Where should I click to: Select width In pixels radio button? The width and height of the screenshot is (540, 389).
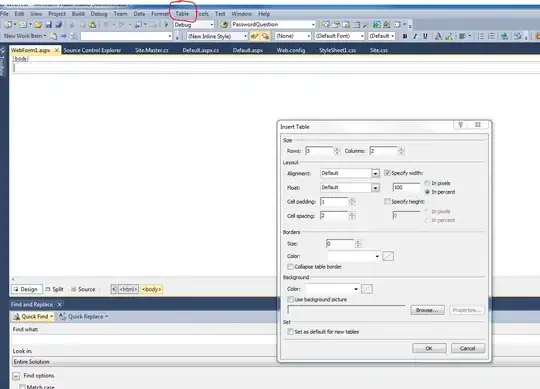[x=427, y=183]
